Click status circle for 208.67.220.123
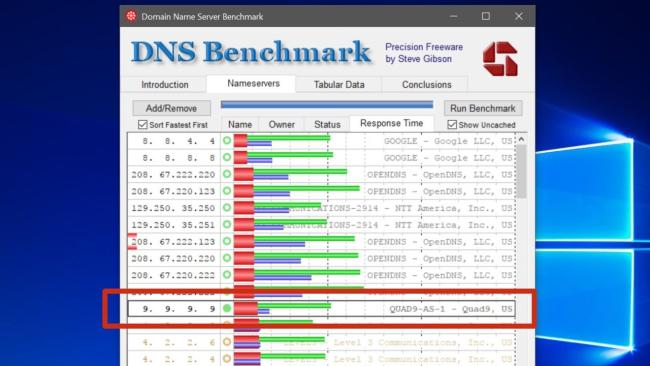 tap(227, 191)
